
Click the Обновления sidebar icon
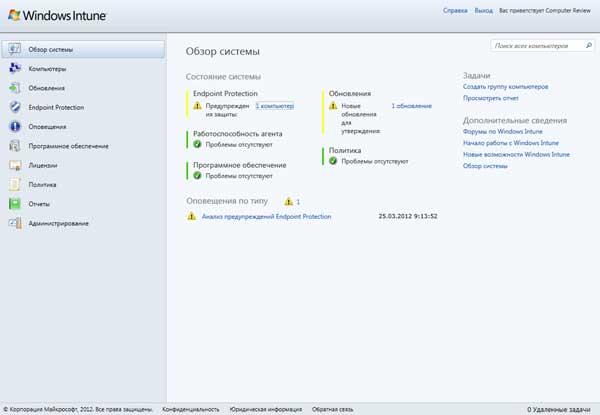(x=15, y=88)
